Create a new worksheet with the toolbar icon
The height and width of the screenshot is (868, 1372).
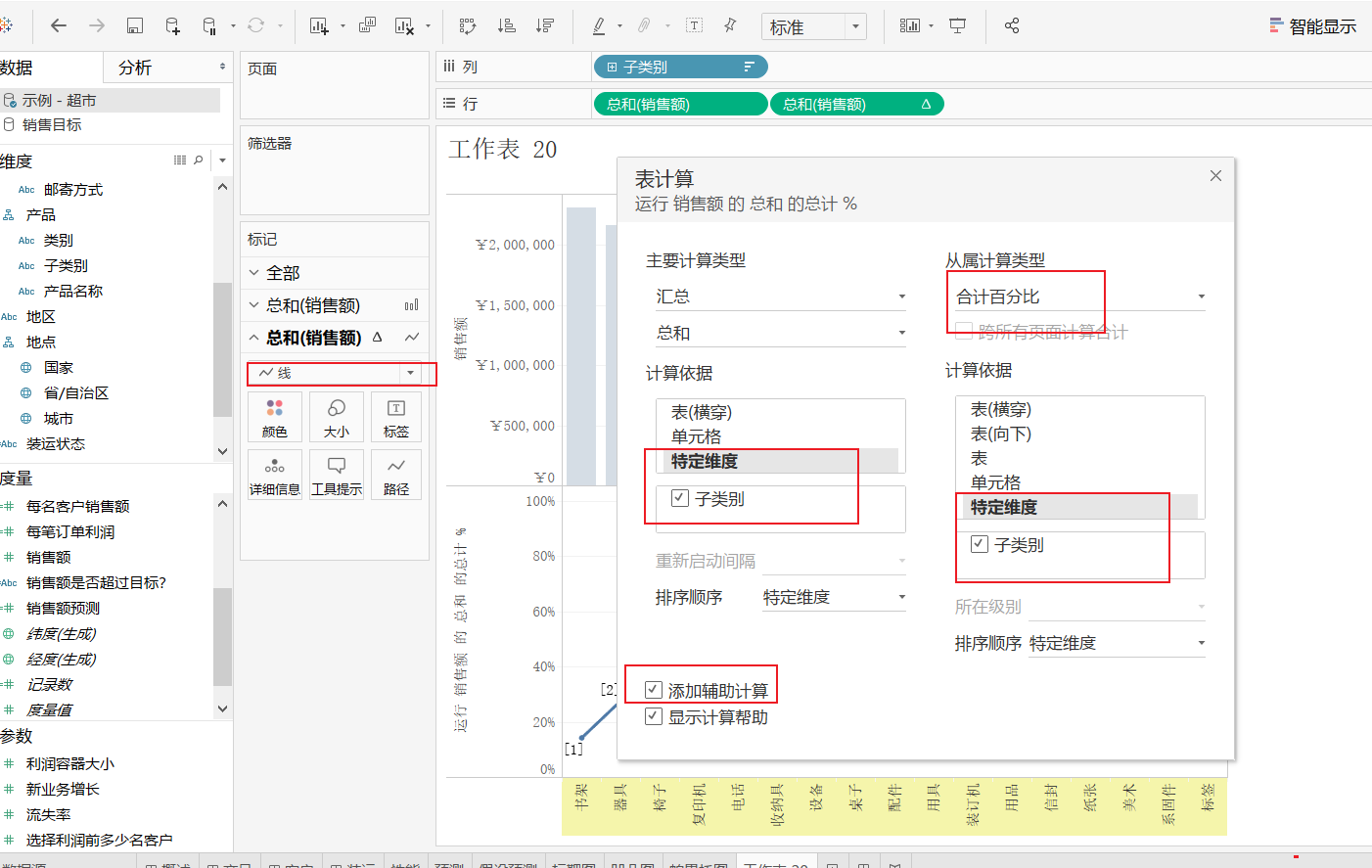(x=319, y=25)
